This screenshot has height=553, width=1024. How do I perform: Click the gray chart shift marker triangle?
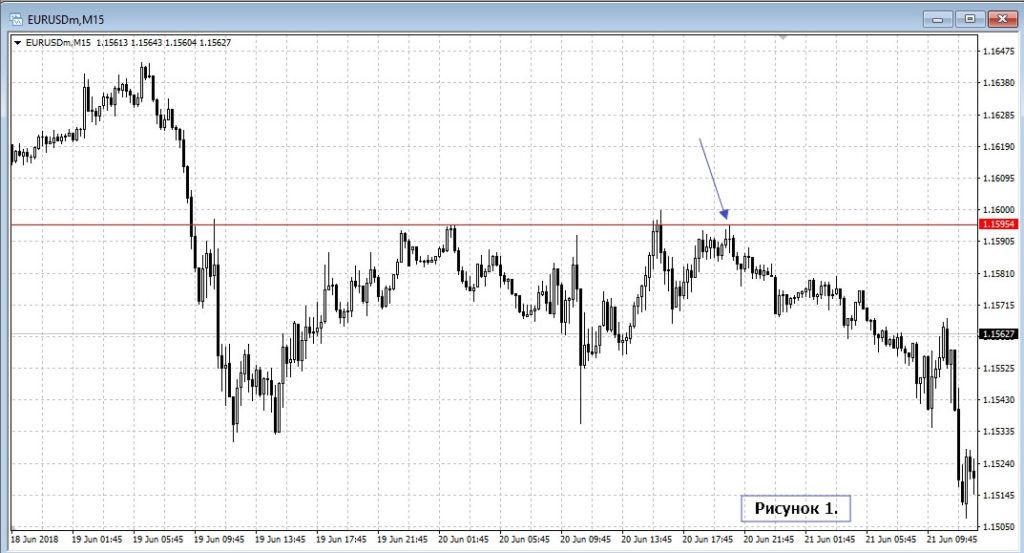click(x=782, y=37)
